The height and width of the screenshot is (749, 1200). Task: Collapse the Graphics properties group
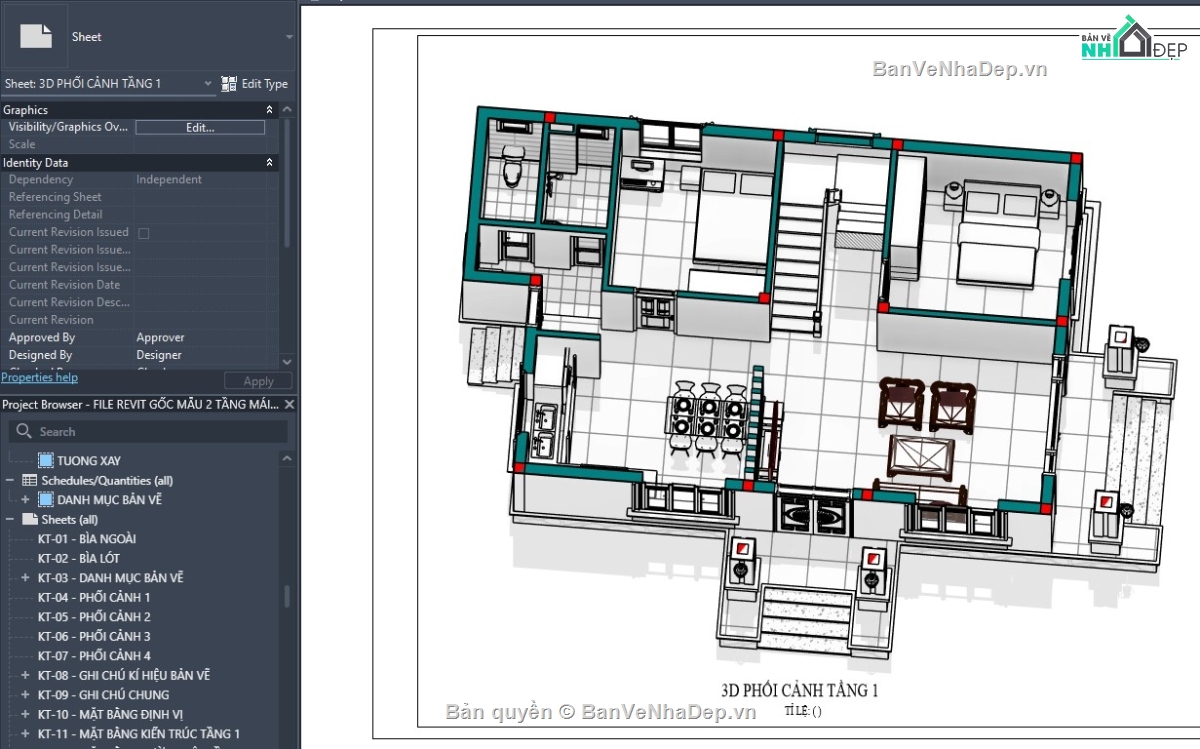[x=269, y=110]
